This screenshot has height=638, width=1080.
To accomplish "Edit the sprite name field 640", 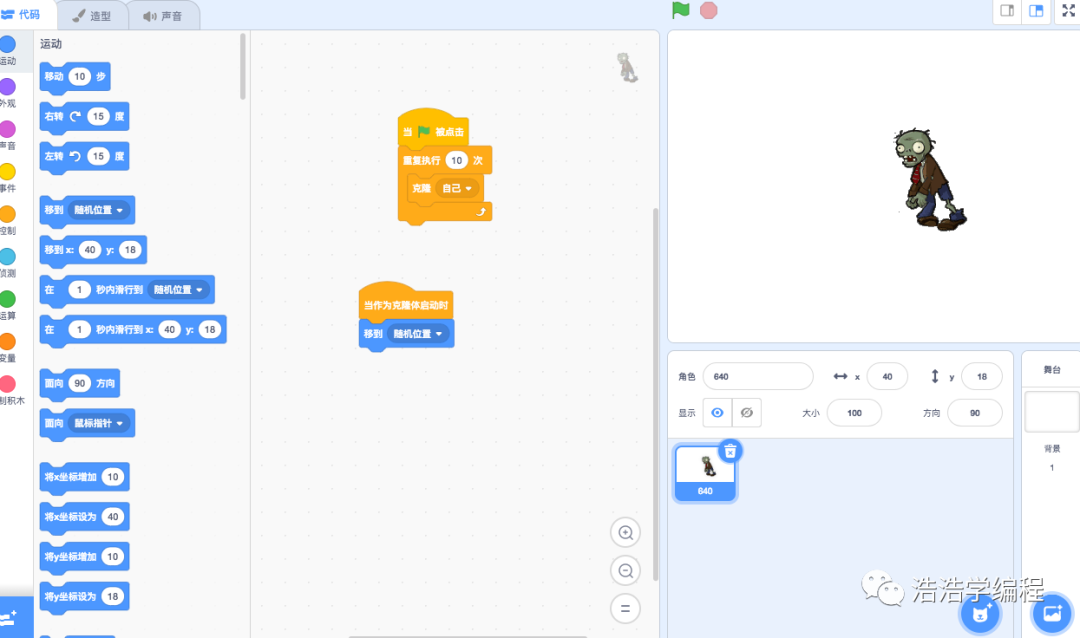I will tap(758, 377).
